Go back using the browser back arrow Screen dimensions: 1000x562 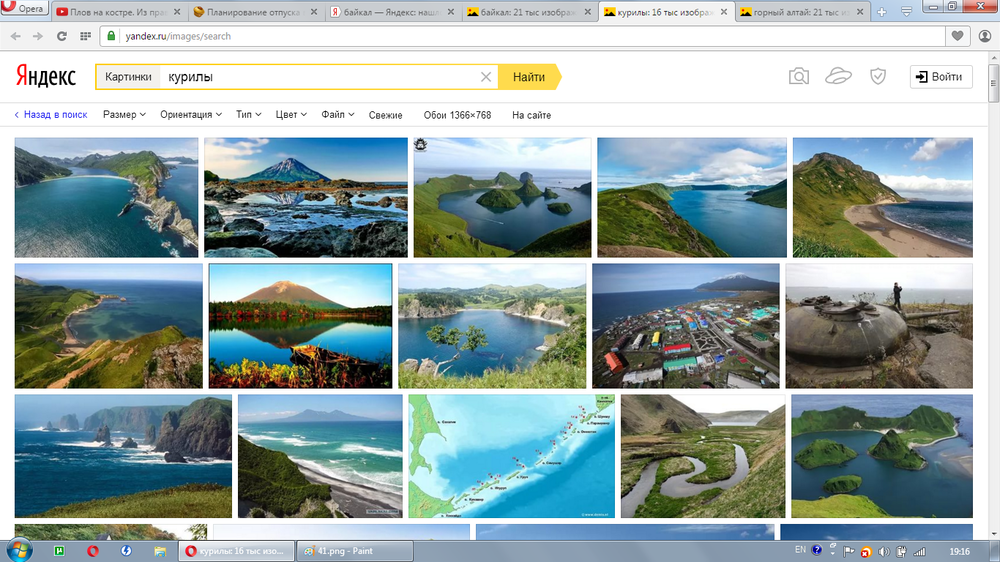tap(15, 36)
